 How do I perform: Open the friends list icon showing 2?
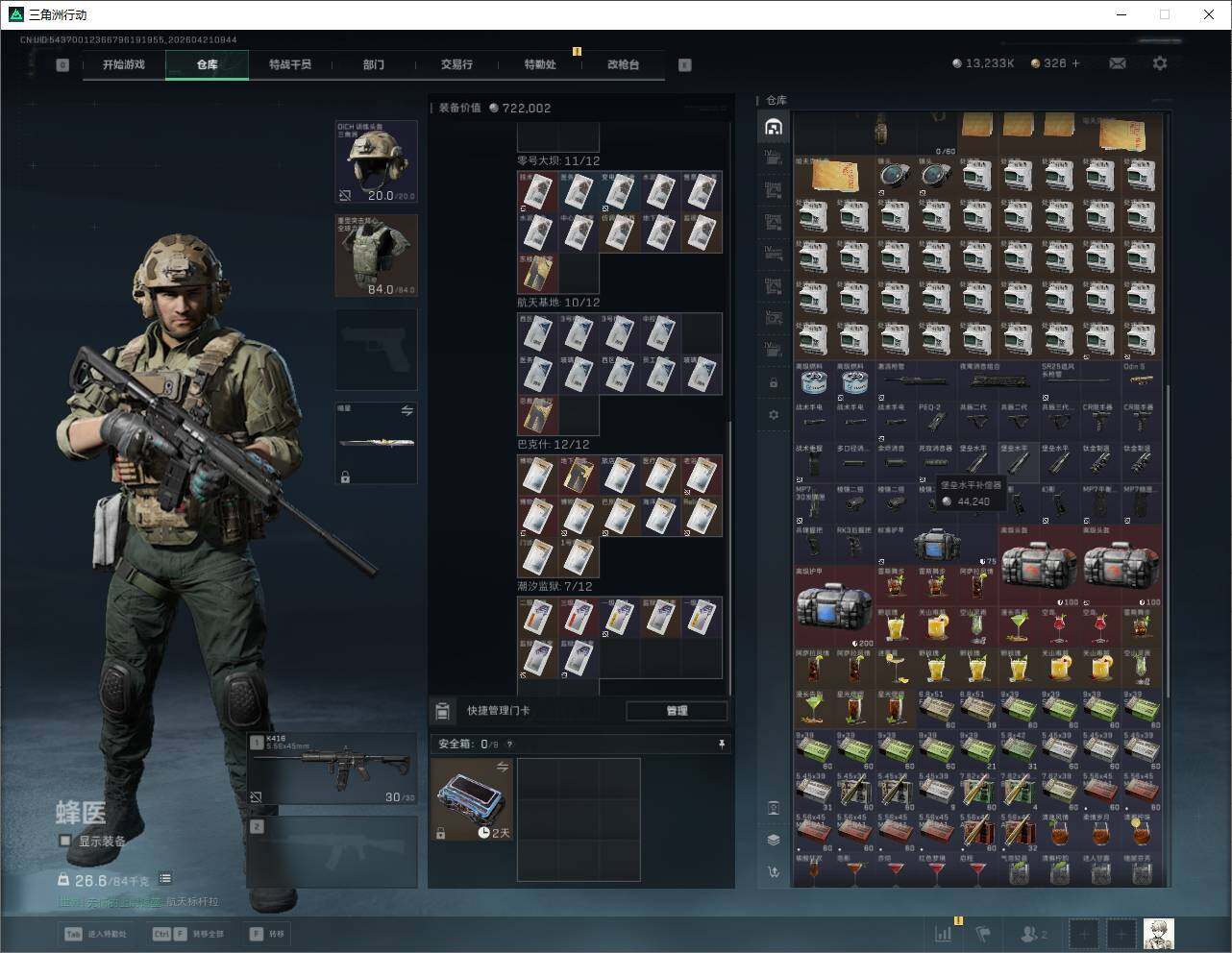pyautogui.click(x=1034, y=933)
